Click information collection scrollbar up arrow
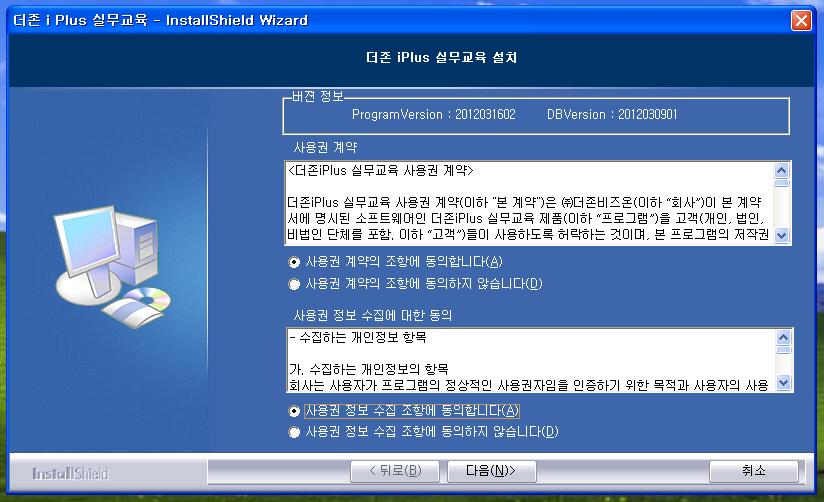The image size is (824, 502). [x=783, y=337]
